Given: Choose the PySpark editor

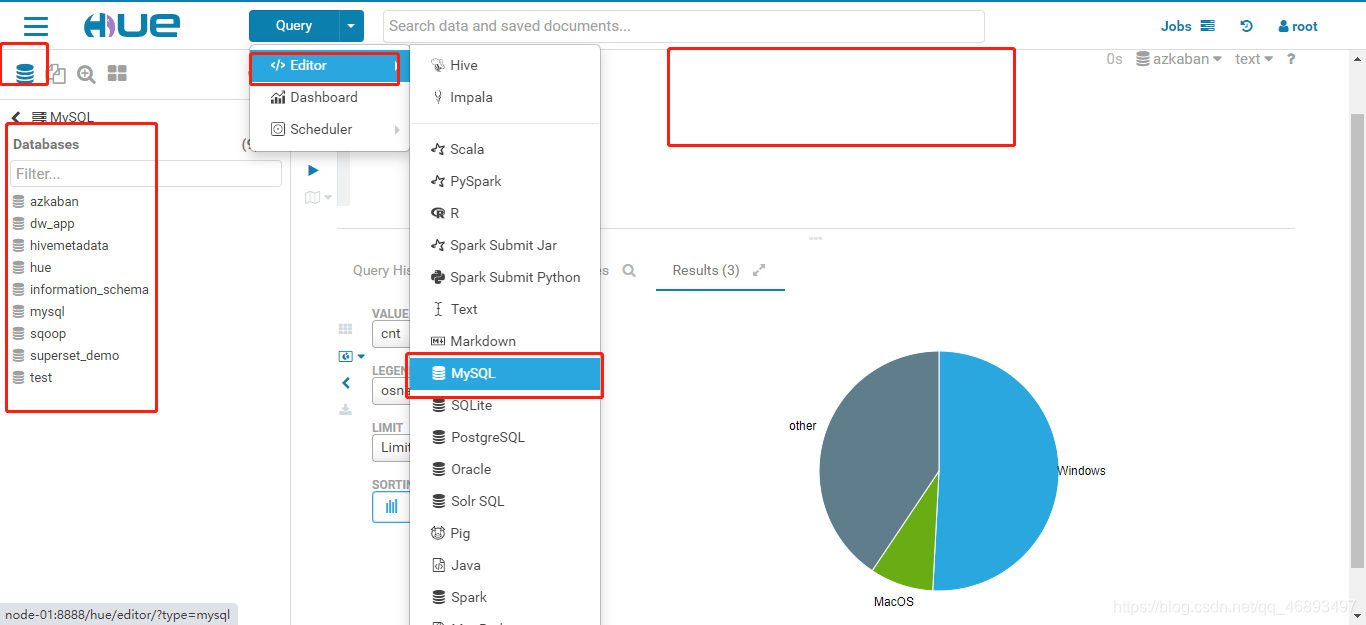Looking at the screenshot, I should (x=505, y=181).
